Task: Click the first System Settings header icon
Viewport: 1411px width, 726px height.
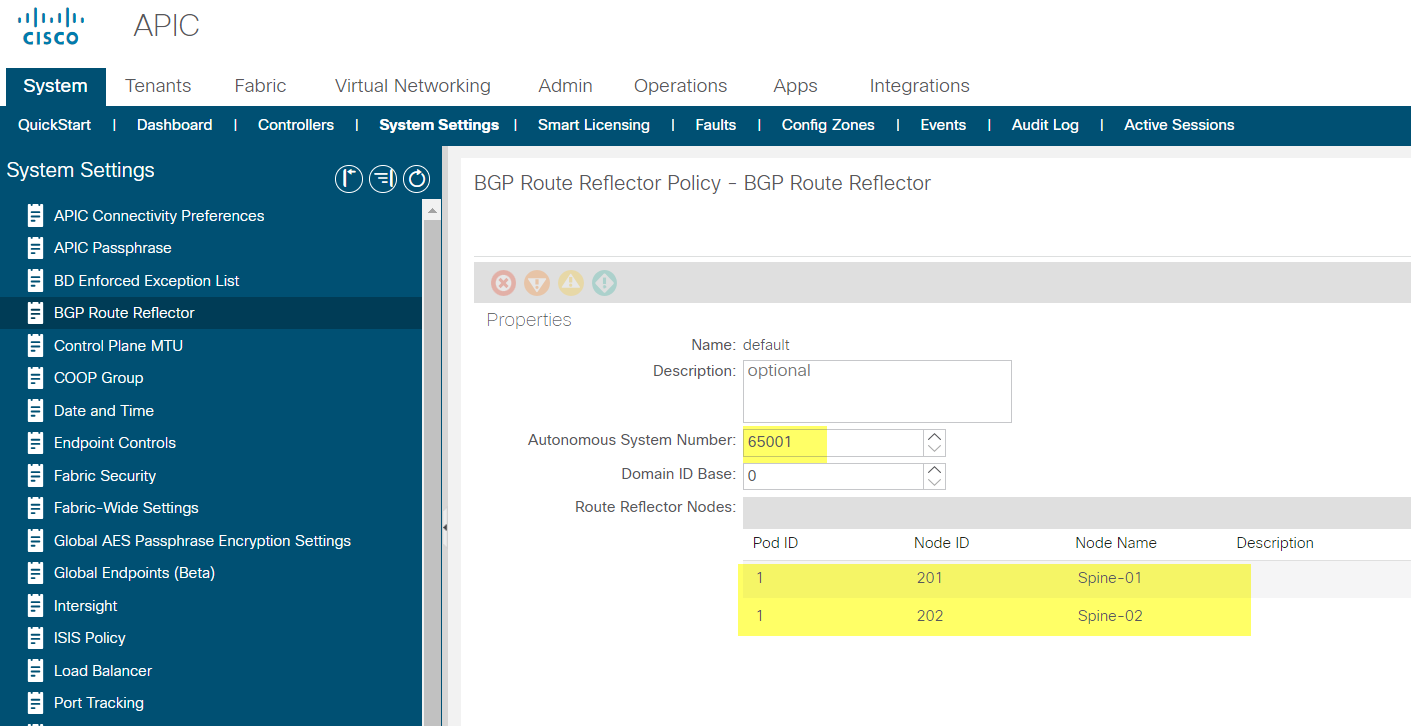Action: [348, 179]
